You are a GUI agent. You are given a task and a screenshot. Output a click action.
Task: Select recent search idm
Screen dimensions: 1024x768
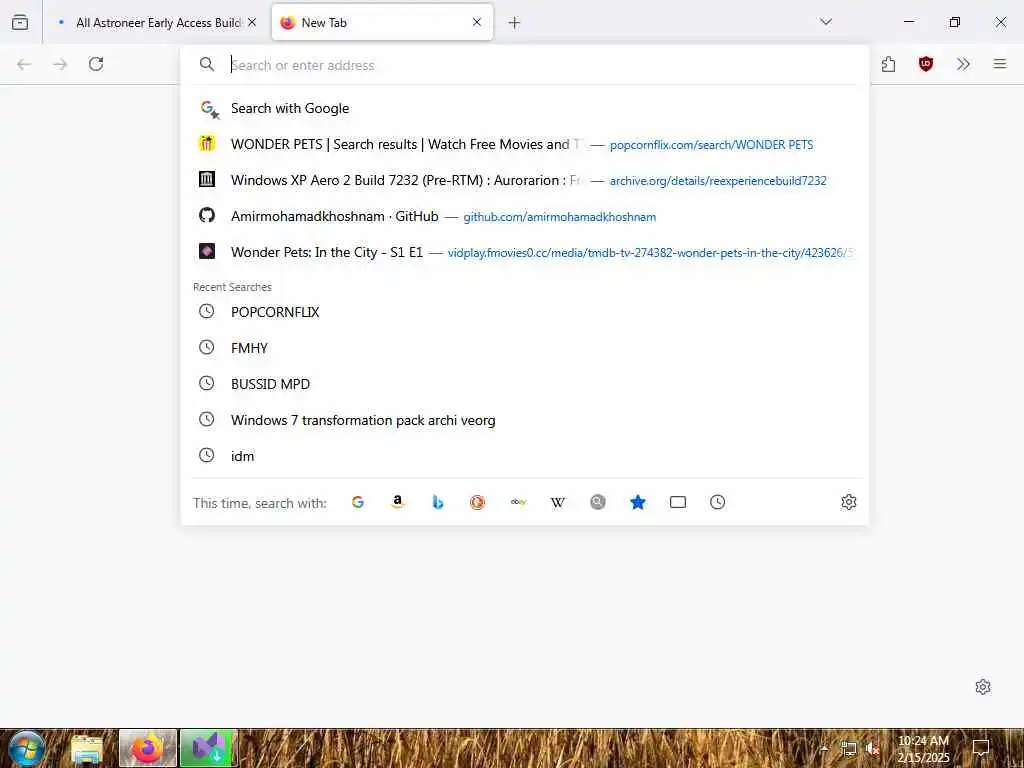pyautogui.click(x=524, y=456)
